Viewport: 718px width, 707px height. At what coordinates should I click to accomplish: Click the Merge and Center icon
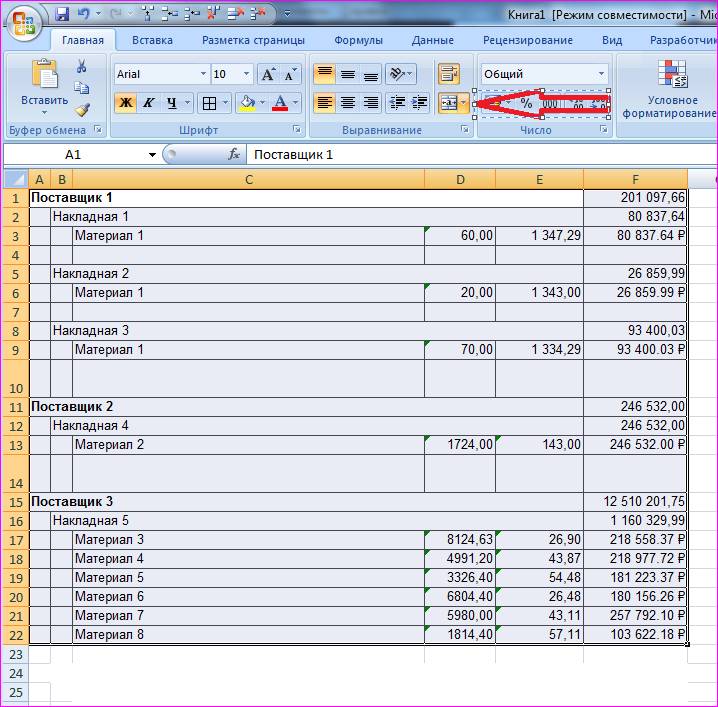coord(449,103)
